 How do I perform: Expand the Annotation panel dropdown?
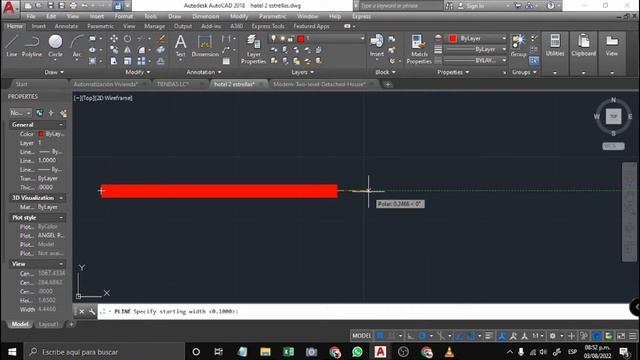point(204,72)
